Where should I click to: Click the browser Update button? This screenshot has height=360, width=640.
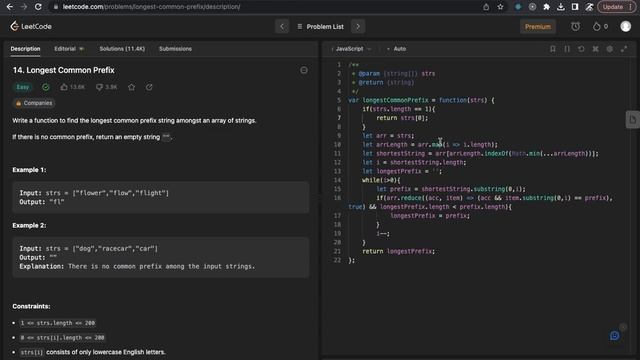616,7
